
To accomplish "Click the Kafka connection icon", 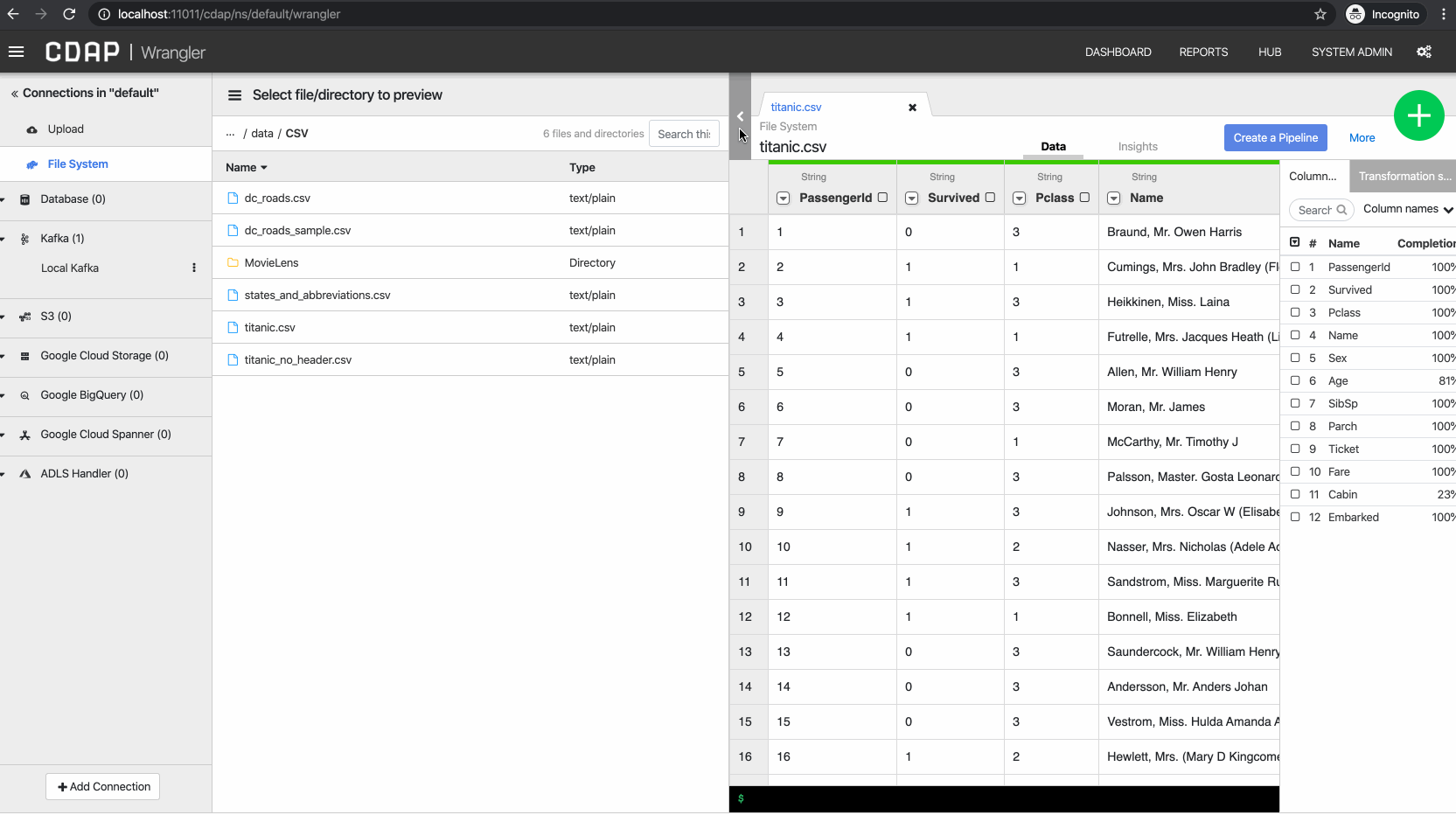I will [x=24, y=239].
